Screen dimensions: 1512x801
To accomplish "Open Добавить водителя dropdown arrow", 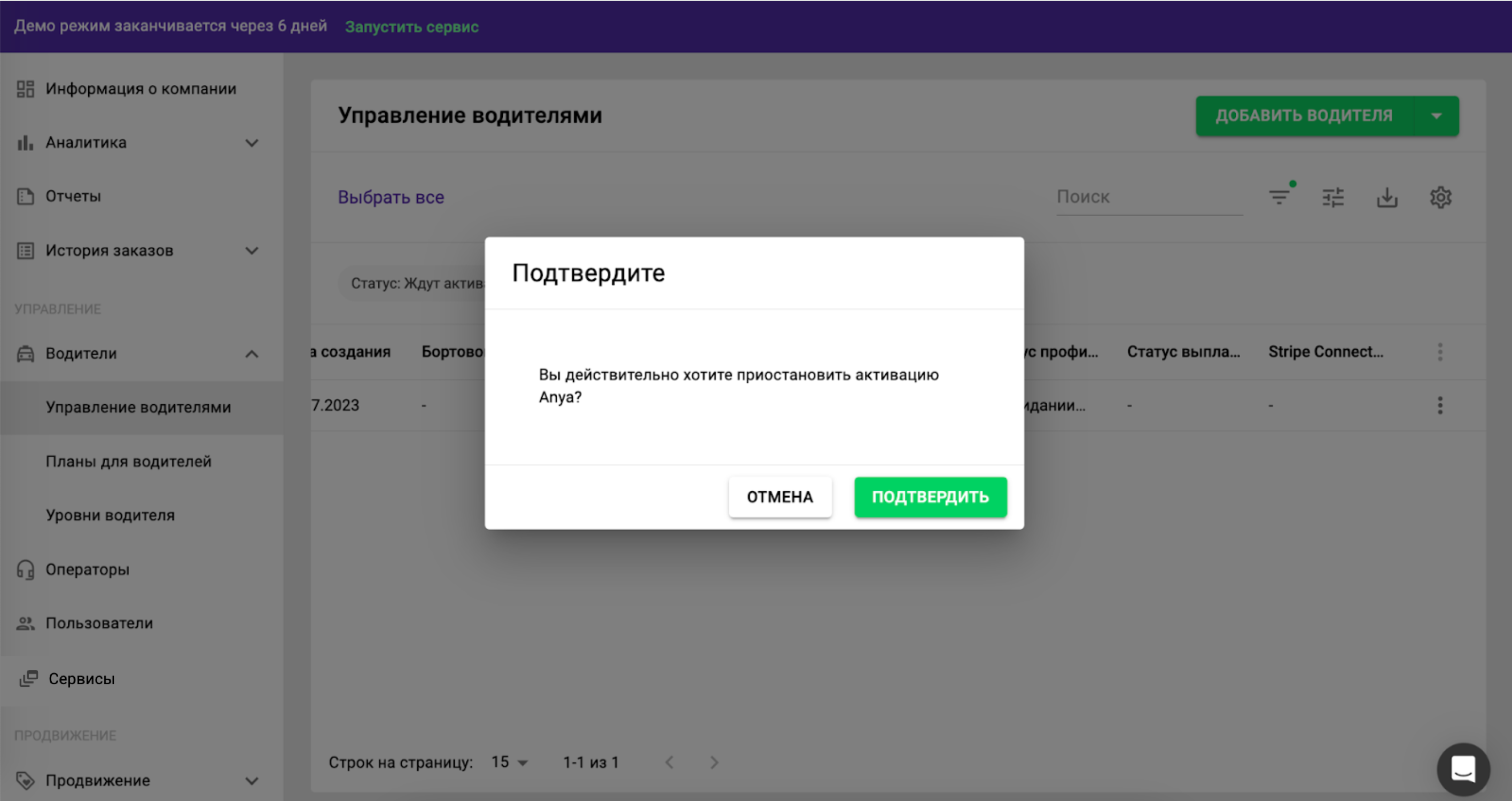I will (1436, 115).
